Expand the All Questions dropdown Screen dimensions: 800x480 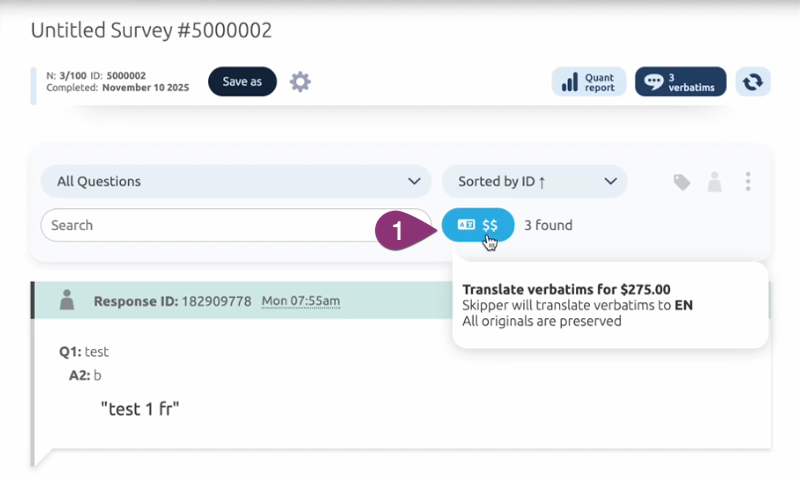236,181
